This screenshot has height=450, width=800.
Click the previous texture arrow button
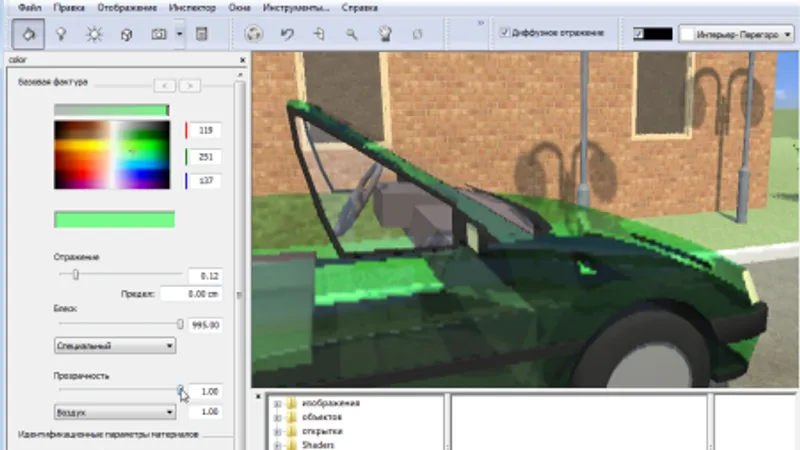165,86
